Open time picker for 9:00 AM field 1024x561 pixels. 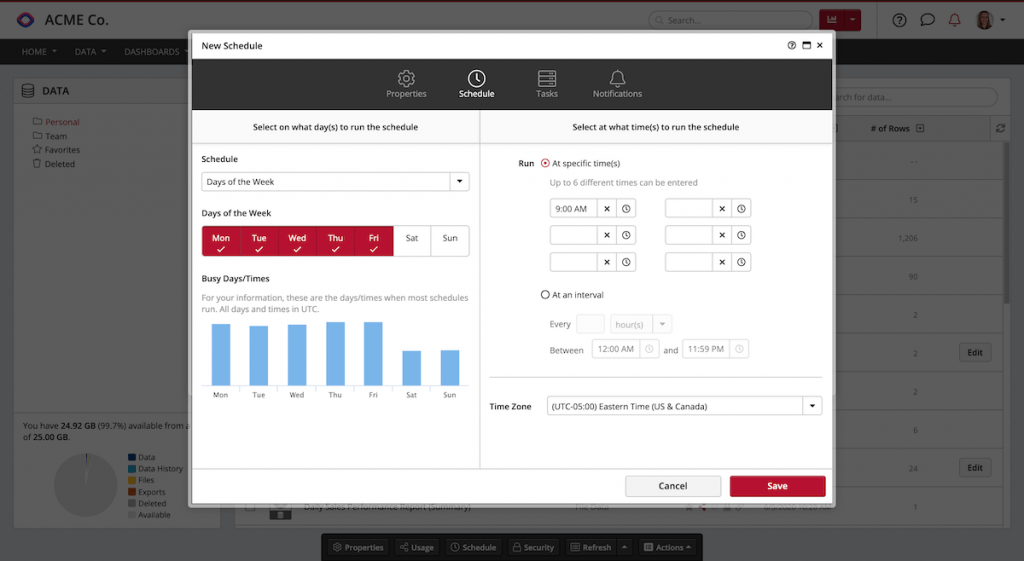pyautogui.click(x=626, y=209)
